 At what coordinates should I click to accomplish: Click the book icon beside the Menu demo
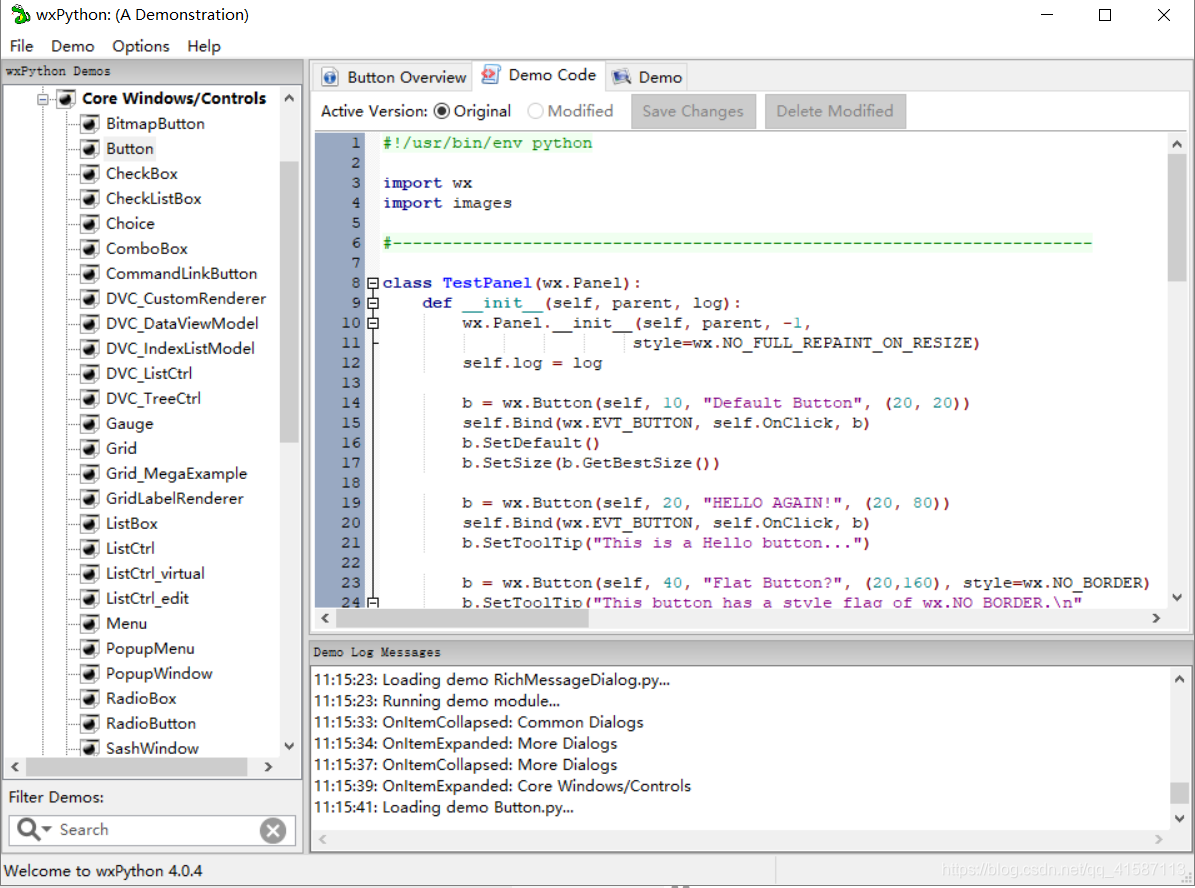89,623
